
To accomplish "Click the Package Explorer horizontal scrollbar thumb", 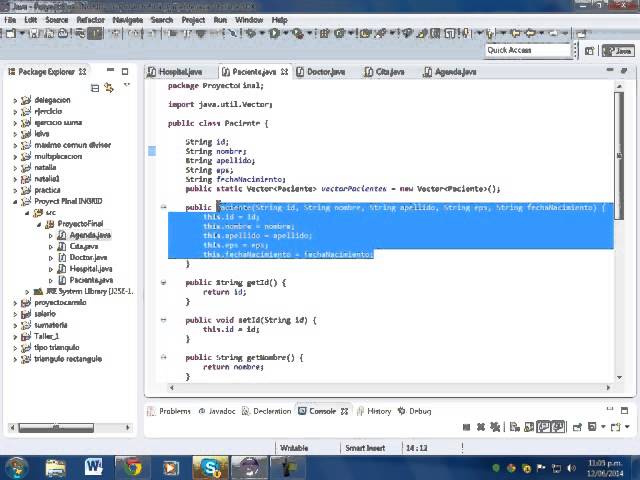I will [56, 428].
